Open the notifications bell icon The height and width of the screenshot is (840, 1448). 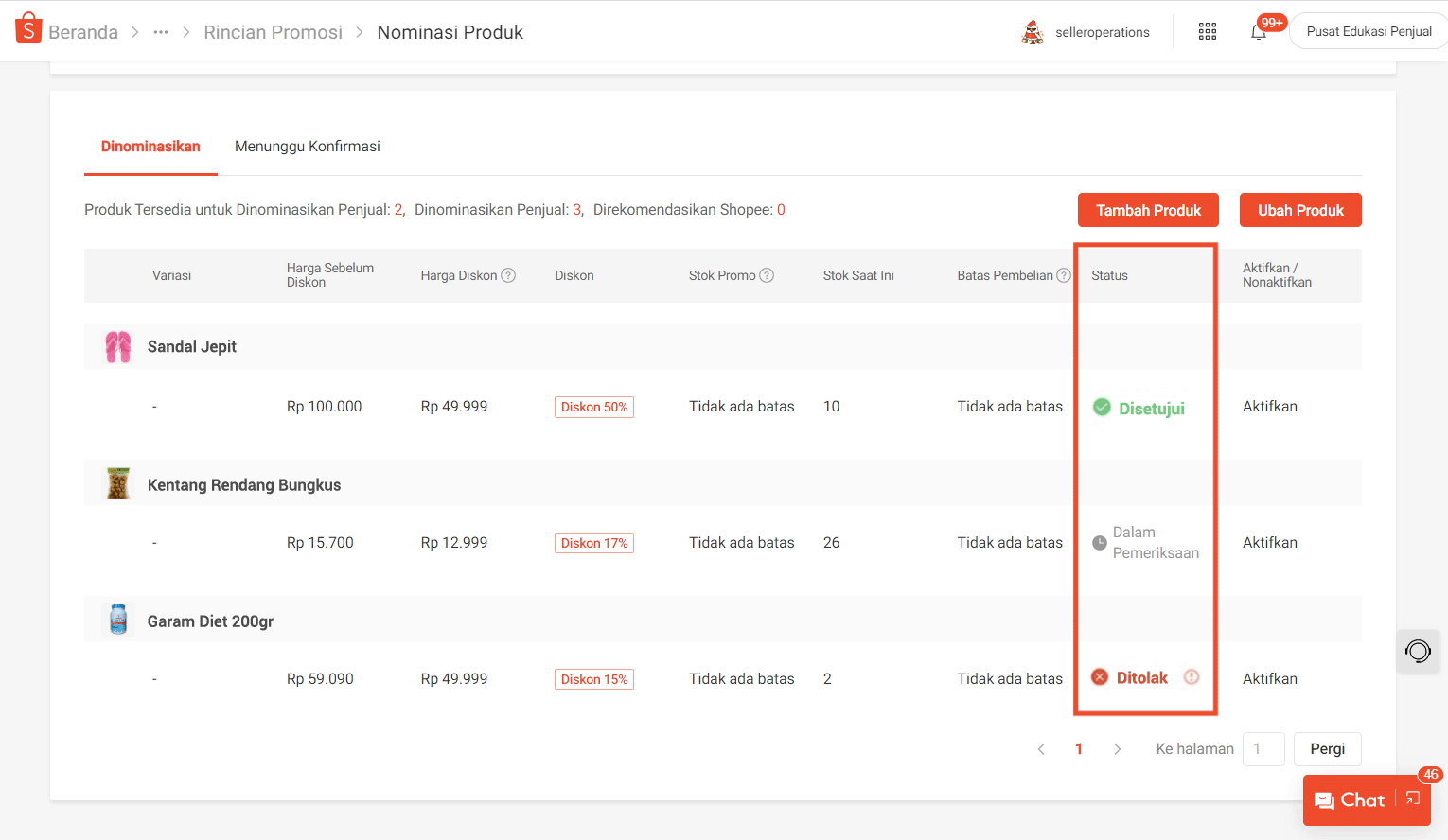click(1259, 32)
